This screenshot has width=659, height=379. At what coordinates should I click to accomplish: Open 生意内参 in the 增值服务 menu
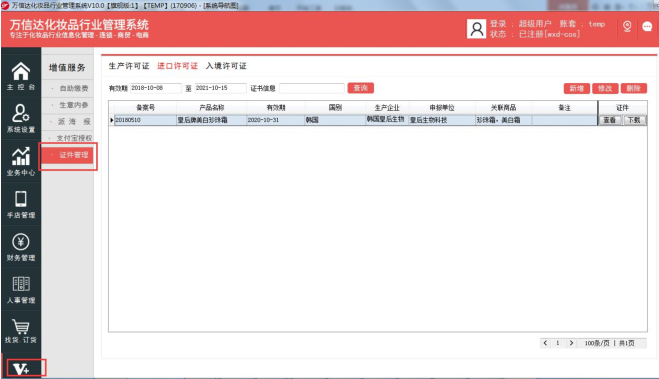coord(74,105)
